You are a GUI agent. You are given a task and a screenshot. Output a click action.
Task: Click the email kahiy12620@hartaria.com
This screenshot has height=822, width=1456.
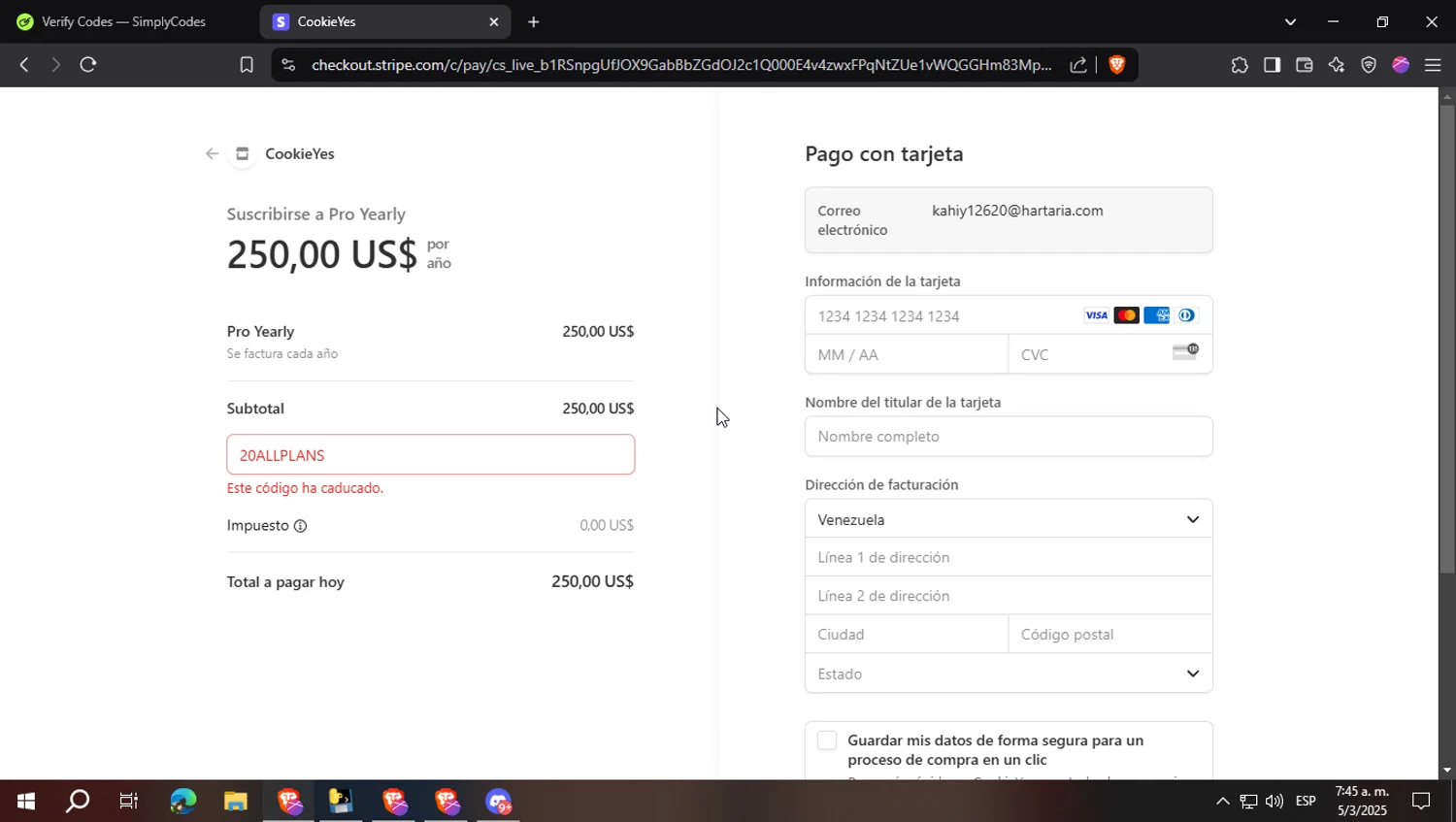(1017, 211)
